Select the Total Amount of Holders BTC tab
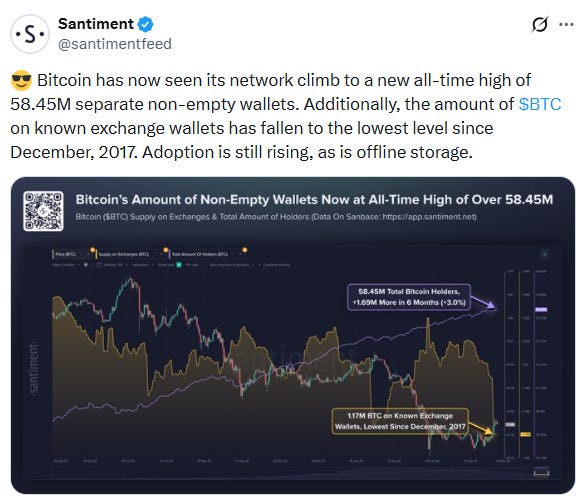The height and width of the screenshot is (503, 584). pos(200,254)
